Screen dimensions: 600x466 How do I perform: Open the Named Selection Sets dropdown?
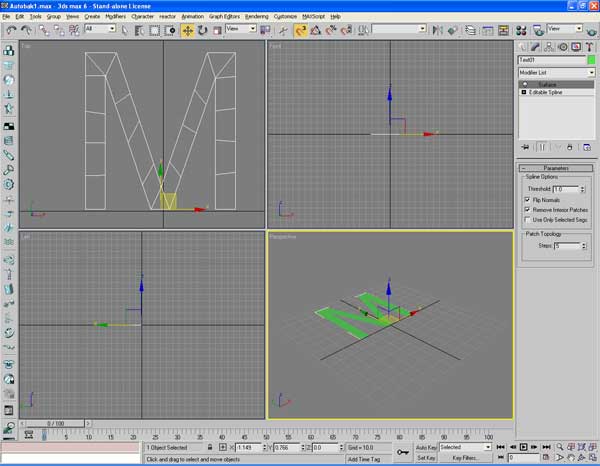(399, 29)
